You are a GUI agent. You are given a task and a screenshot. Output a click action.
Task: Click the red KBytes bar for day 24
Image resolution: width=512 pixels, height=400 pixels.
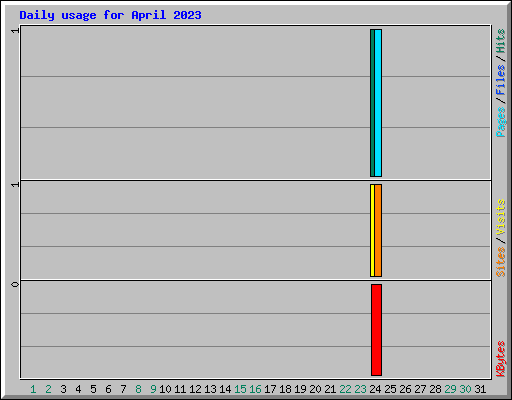click(x=376, y=330)
